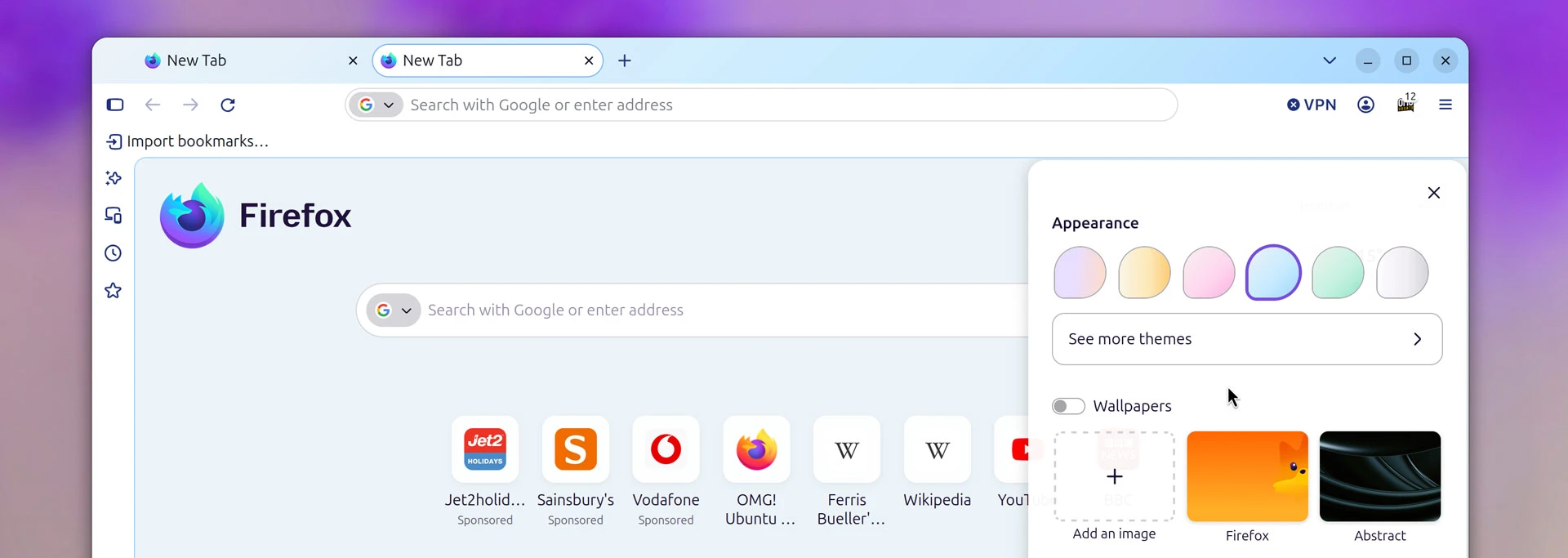1568x558 pixels.
Task: Open History clock icon in sidebar
Action: [114, 253]
